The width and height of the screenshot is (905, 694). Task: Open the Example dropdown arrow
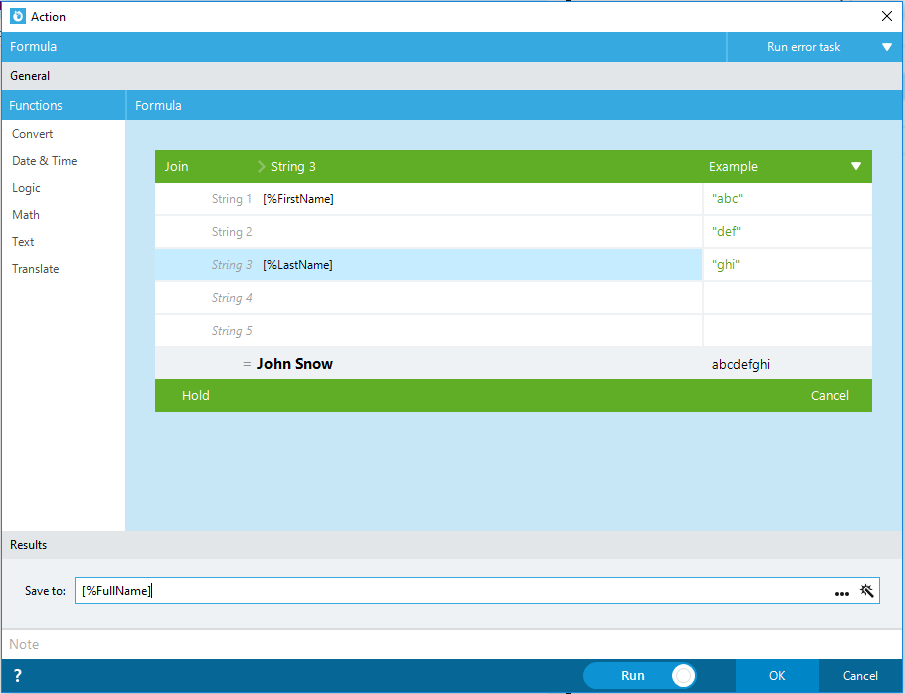856,166
